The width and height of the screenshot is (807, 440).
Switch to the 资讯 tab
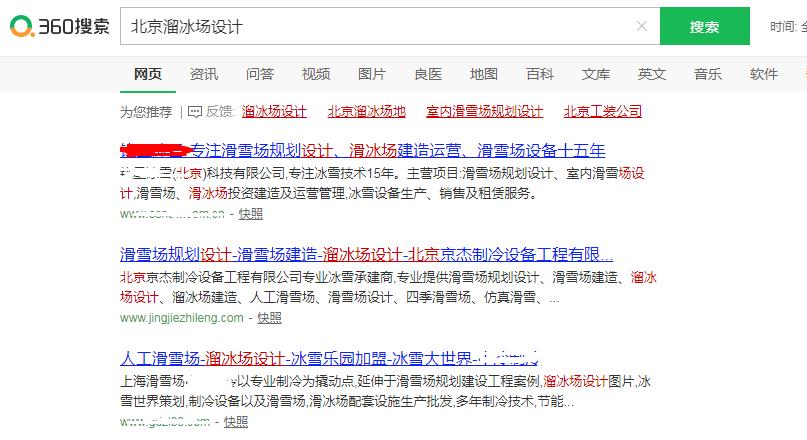[204, 74]
